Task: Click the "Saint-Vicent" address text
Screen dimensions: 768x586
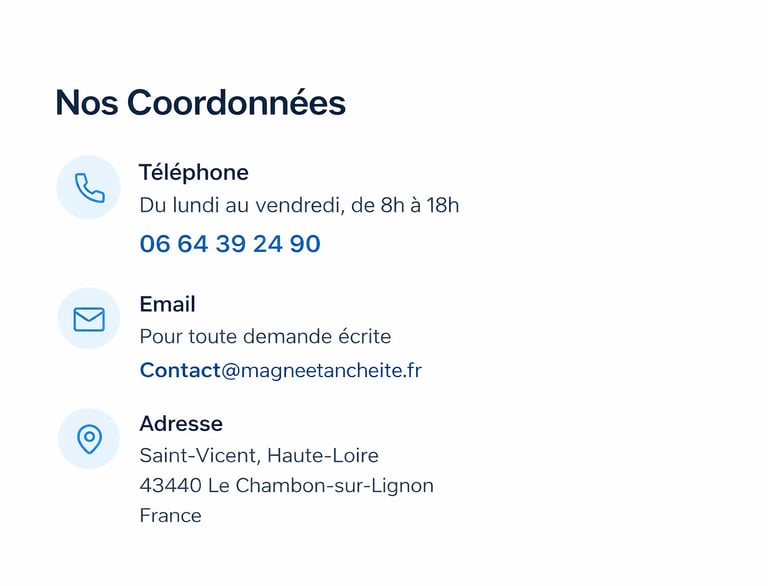Action: click(197, 456)
